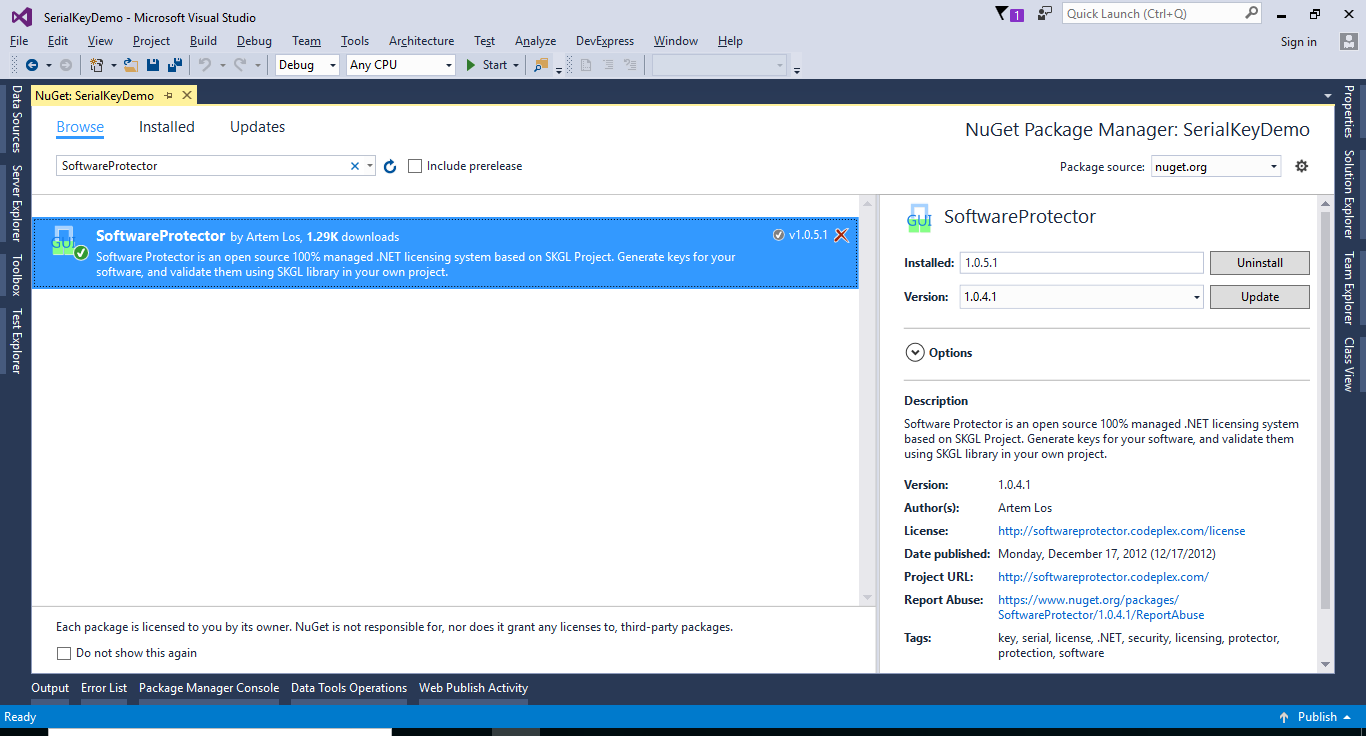The image size is (1366, 736).
Task: Close the NuGet: SerialKeyDemo tab
Action: (186, 96)
